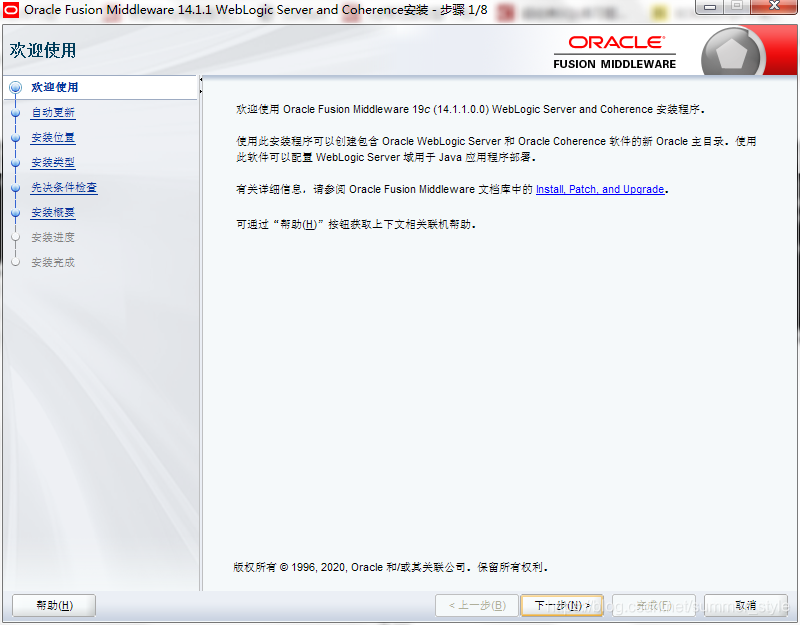Viewport: 800px width, 625px height.
Task: Click the pentagon emblem in the header
Action: (732, 53)
